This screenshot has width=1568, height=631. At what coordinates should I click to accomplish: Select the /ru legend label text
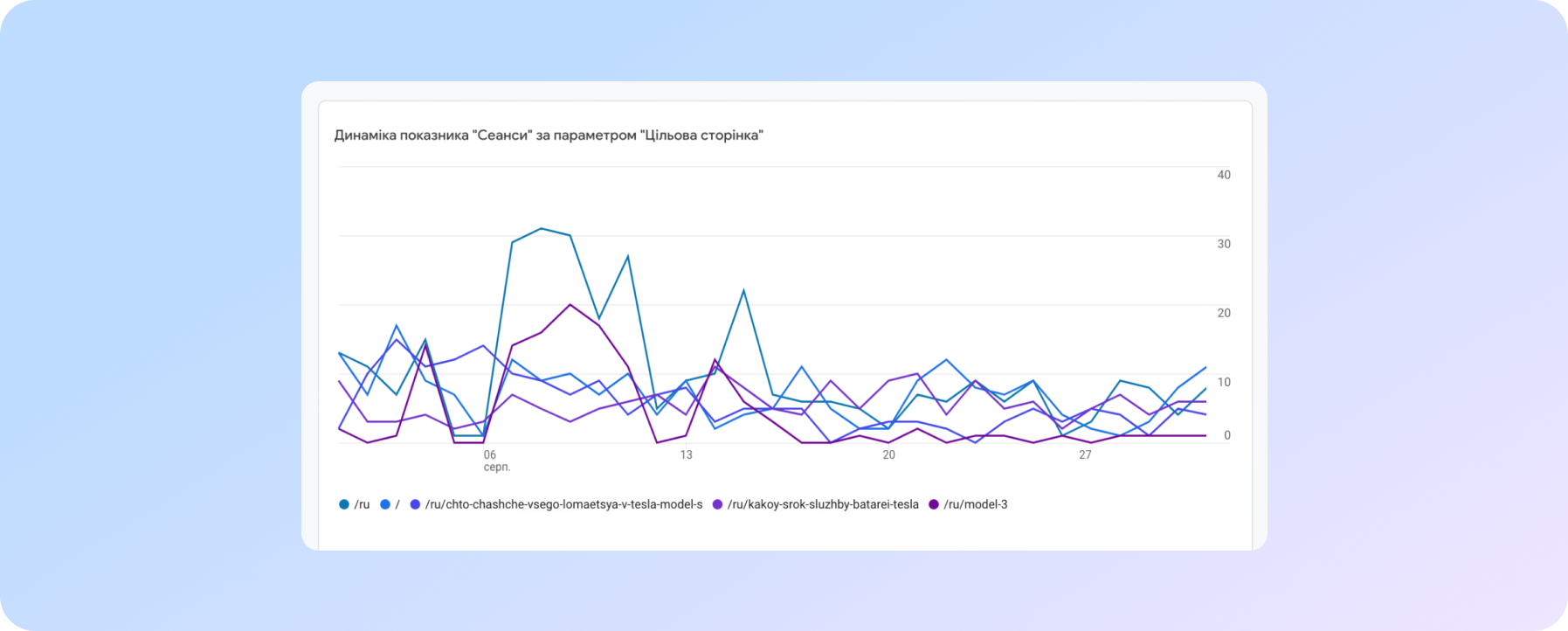click(x=362, y=504)
